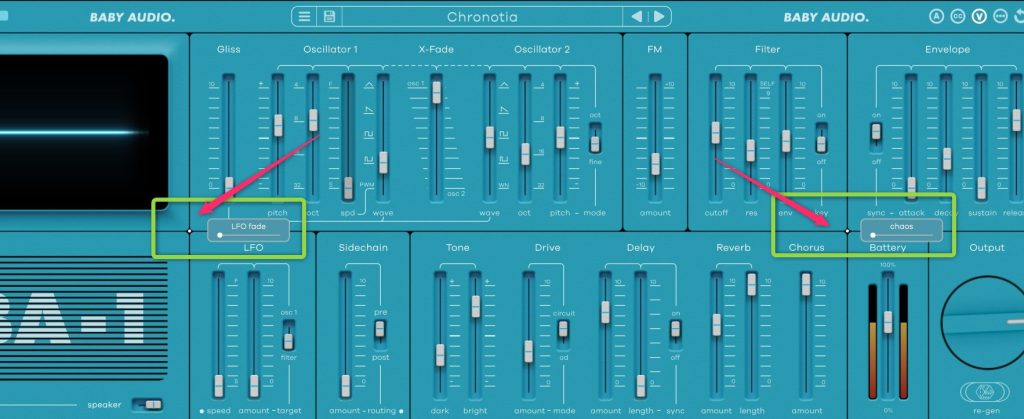Flip the Envelope sync on/off switch

[x=876, y=131]
